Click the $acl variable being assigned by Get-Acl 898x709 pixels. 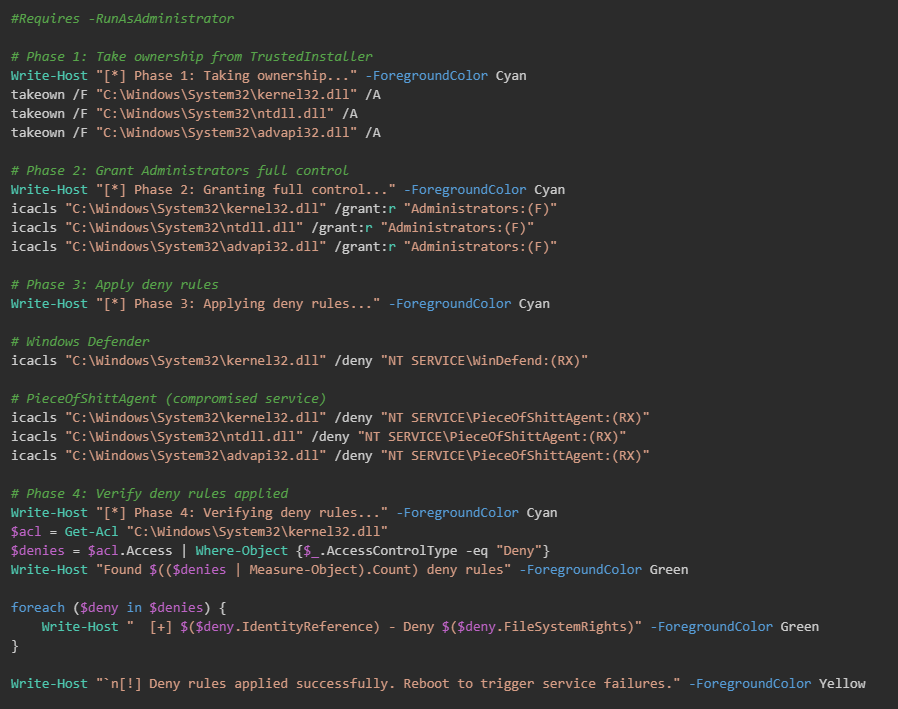26,531
